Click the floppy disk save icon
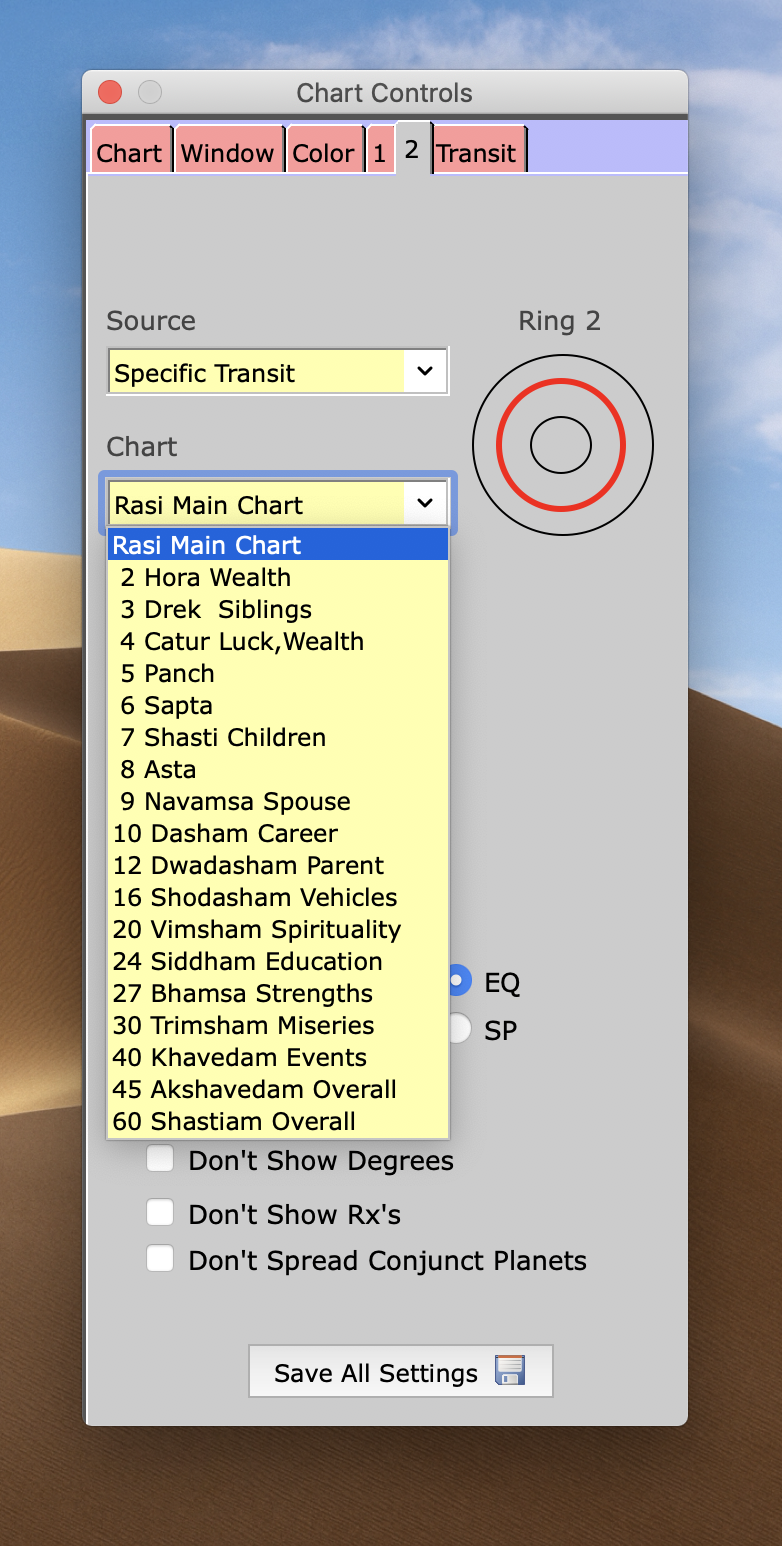 (x=510, y=1371)
